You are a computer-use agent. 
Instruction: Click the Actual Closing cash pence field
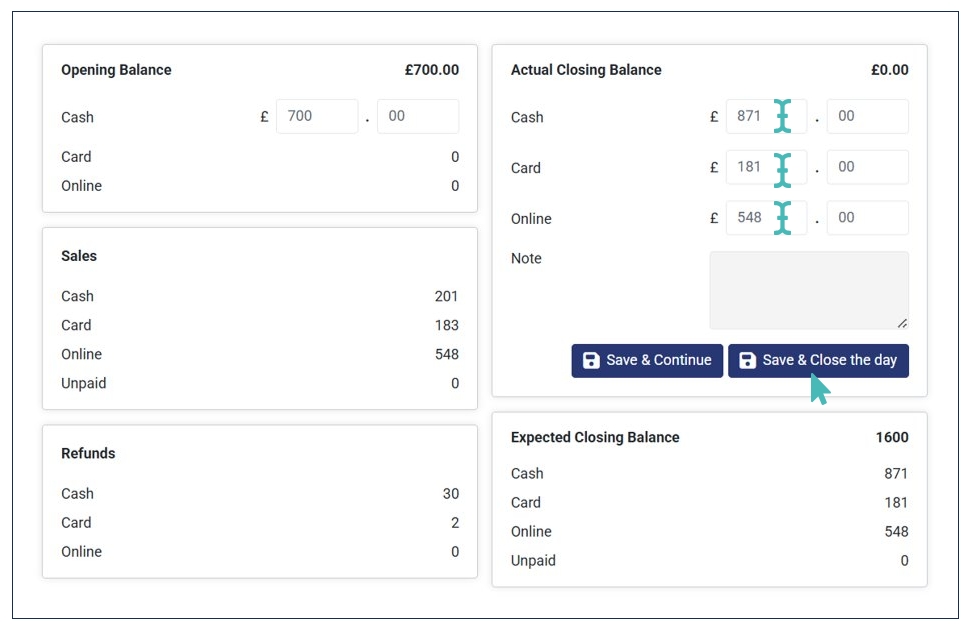tap(867, 116)
